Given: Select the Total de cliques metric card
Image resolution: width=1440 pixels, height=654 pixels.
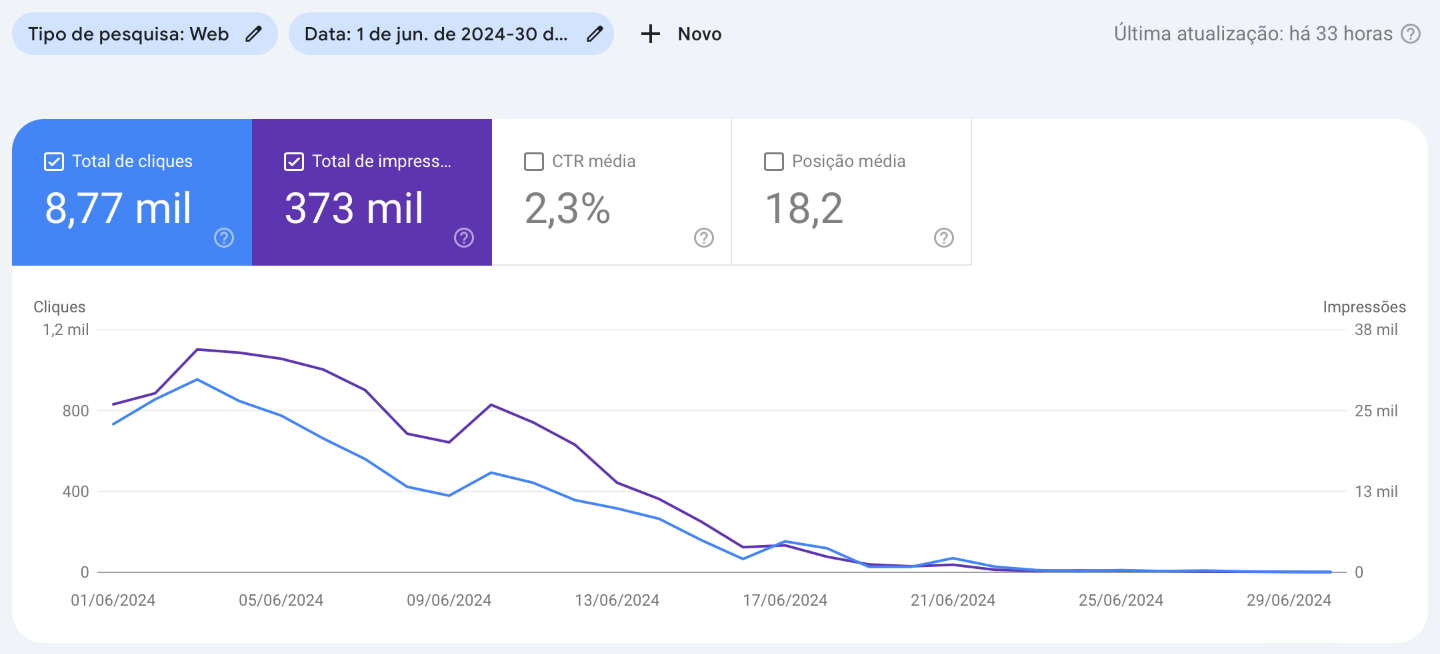Looking at the screenshot, I should [x=130, y=192].
